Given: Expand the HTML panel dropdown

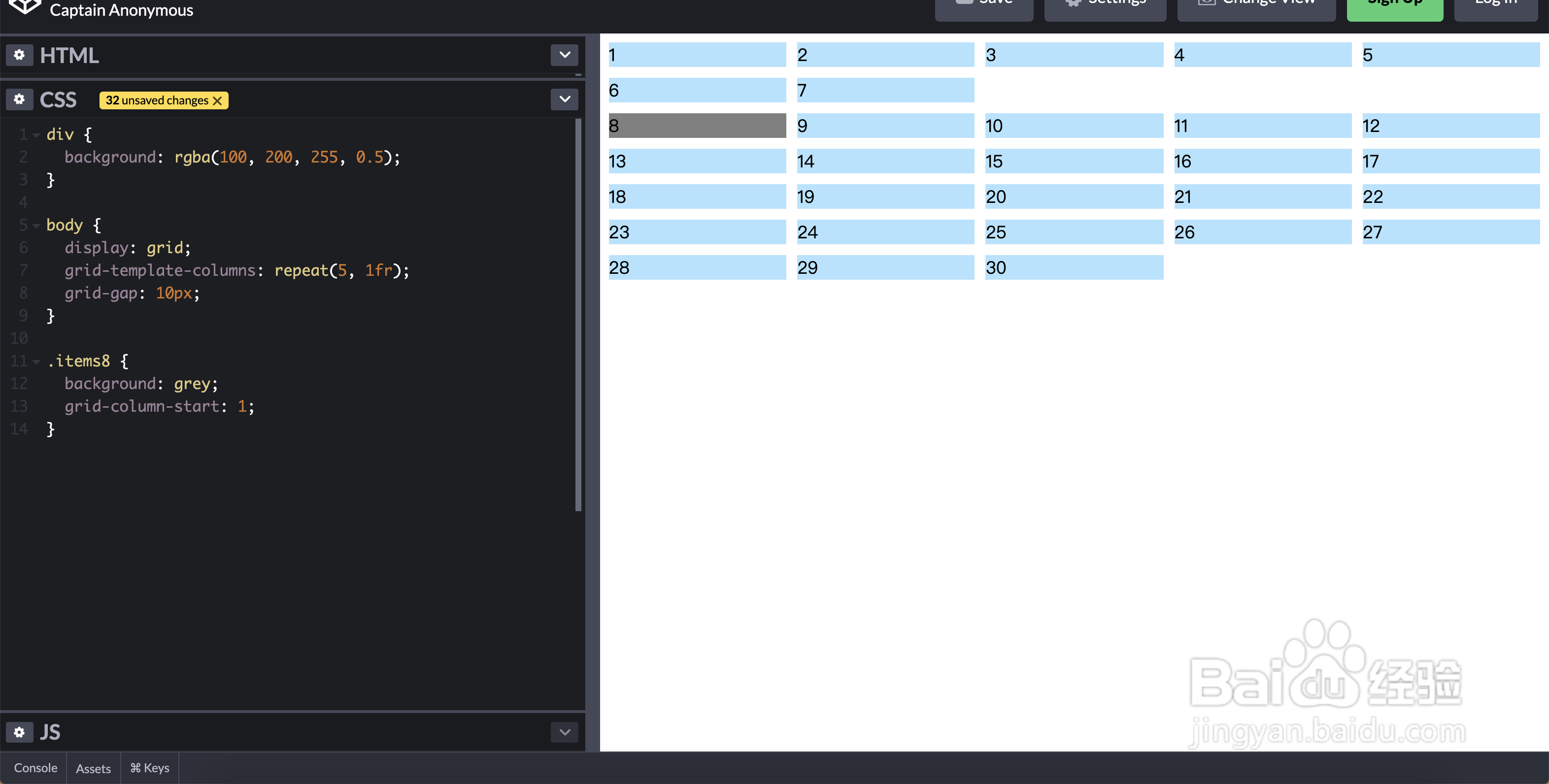Looking at the screenshot, I should tap(564, 55).
